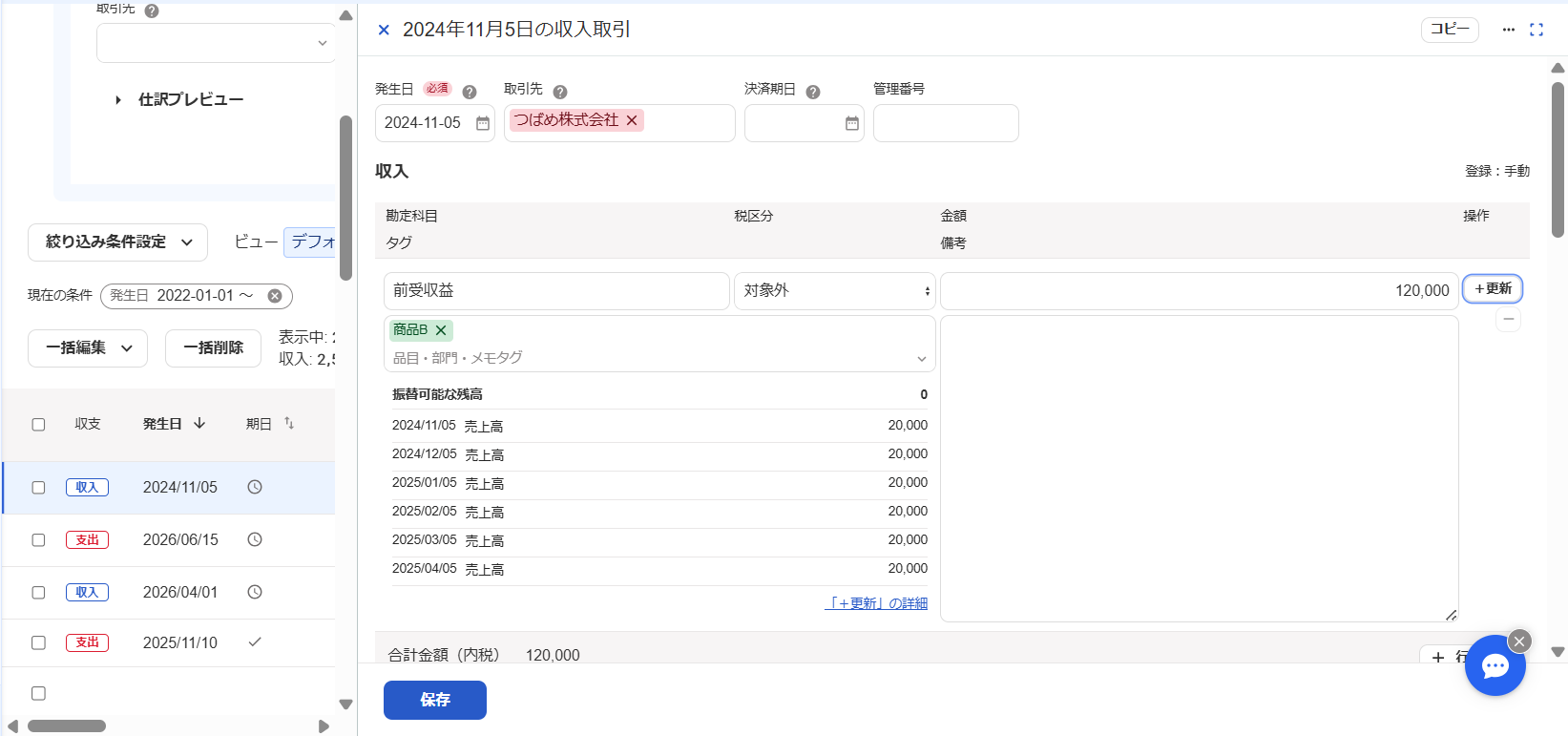The width and height of the screenshot is (1568, 736).
Task: Click the horizontal scrollbar of transaction list
Action: pyautogui.click(x=67, y=726)
